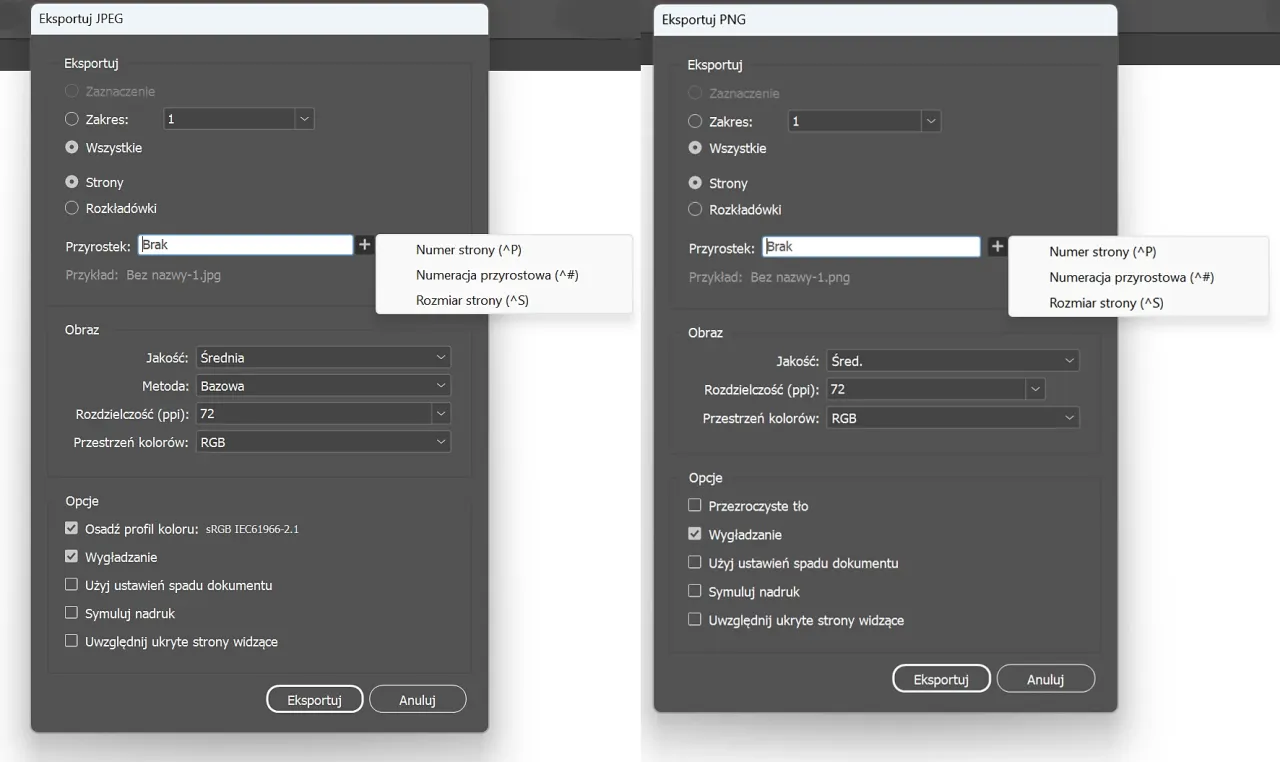Click the plus icon beside Przyrostek in PNG dialog
Image resolution: width=1280 pixels, height=762 pixels.
[x=996, y=247]
